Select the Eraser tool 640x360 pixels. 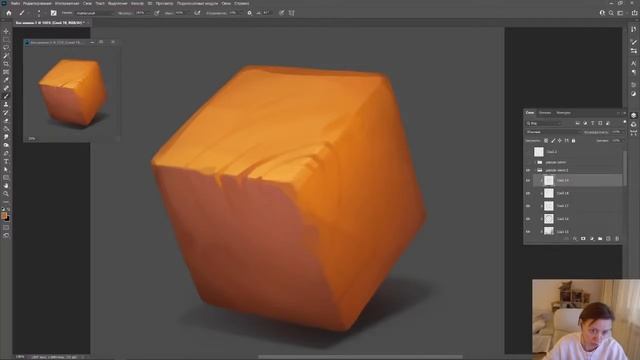(x=6, y=121)
